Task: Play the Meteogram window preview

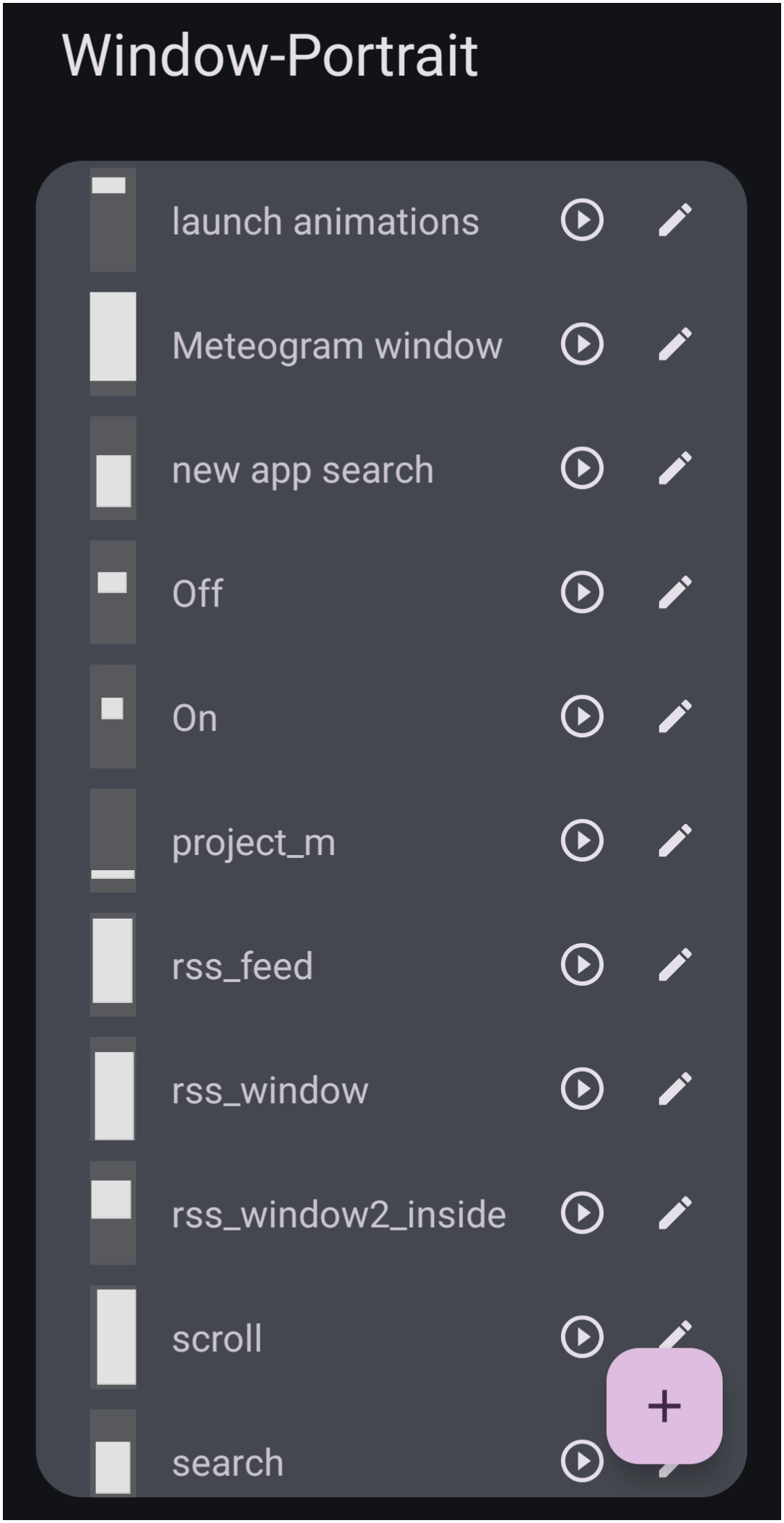Action: (582, 344)
